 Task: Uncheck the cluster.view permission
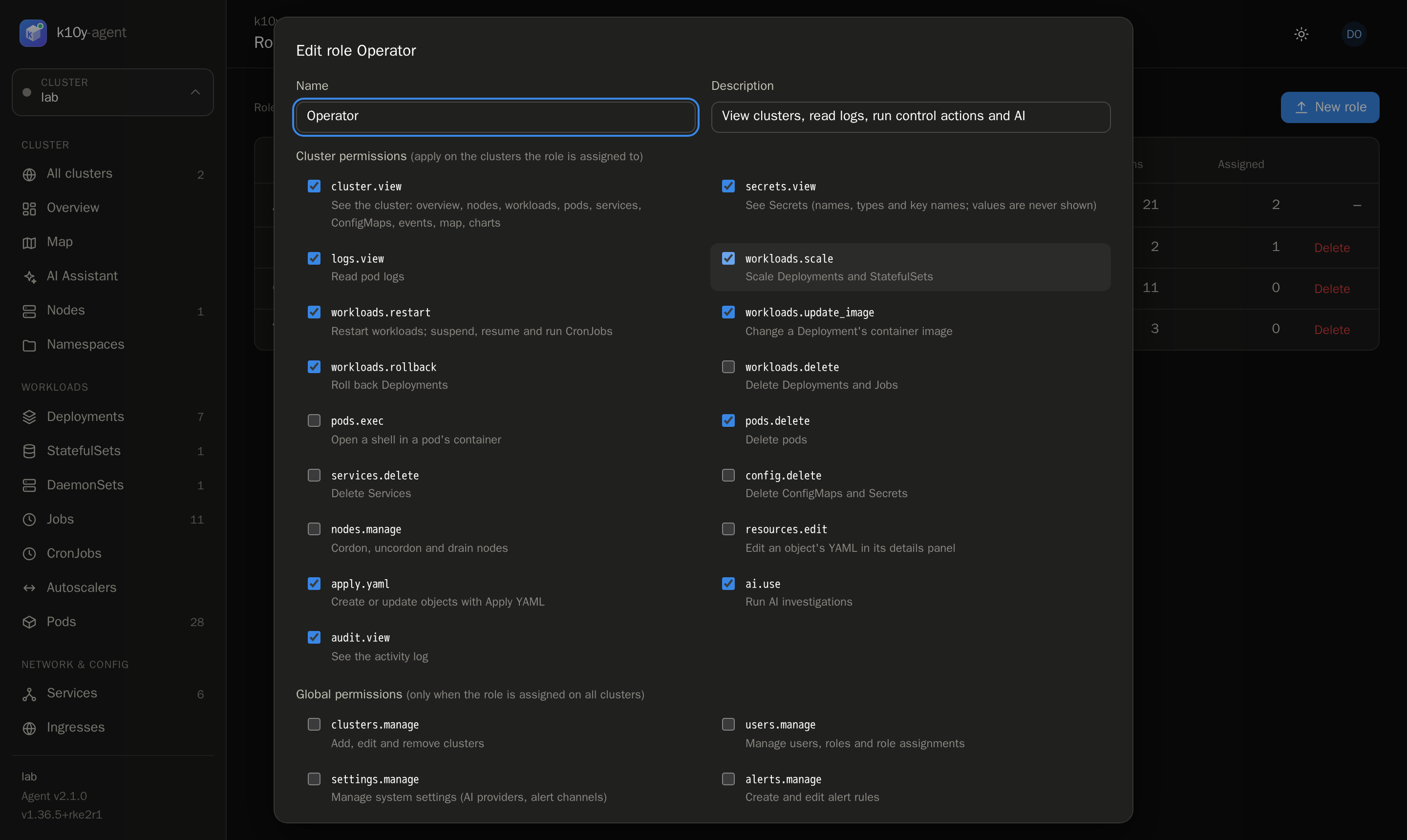click(314, 186)
